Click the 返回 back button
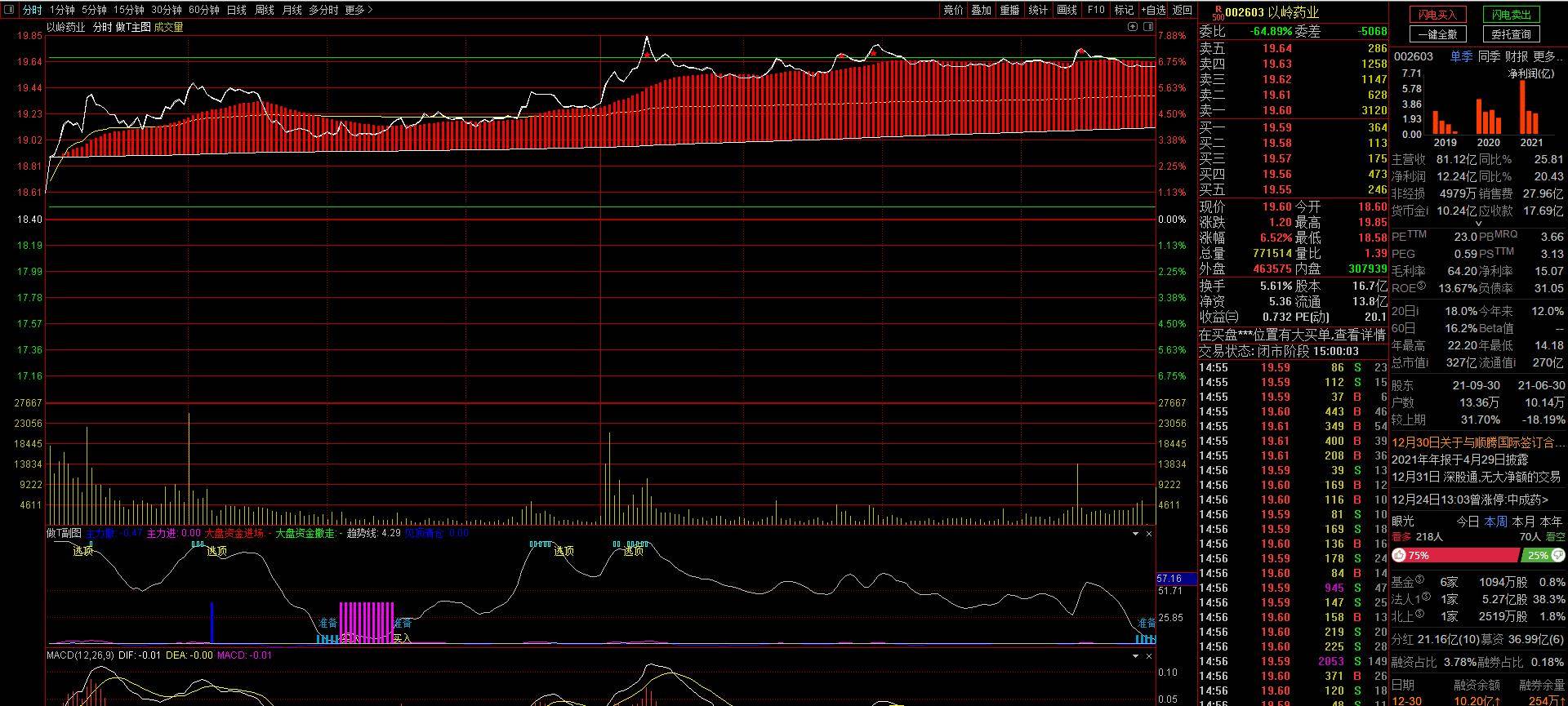Image resolution: width=1568 pixels, height=706 pixels. click(x=1183, y=10)
